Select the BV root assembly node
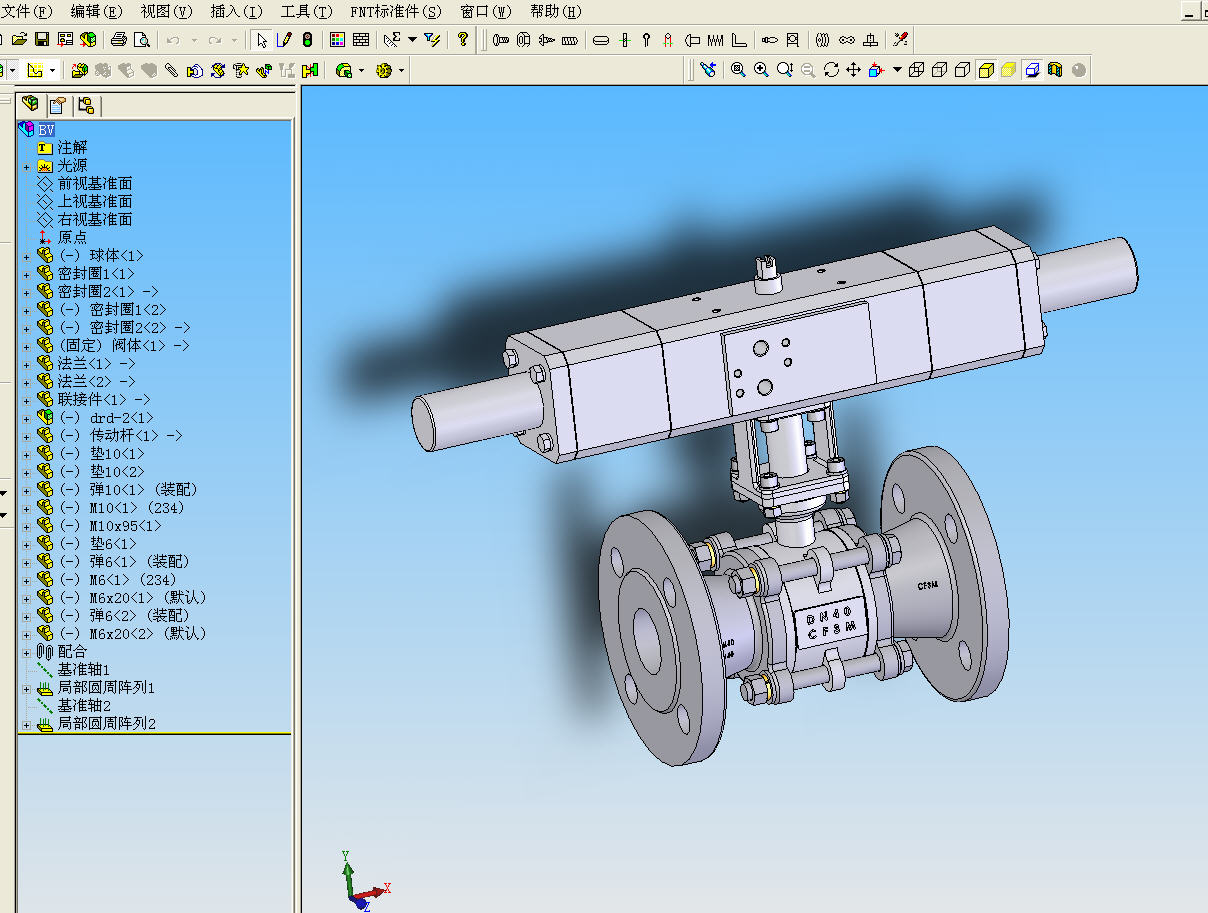This screenshot has height=913, width=1208. (47, 130)
